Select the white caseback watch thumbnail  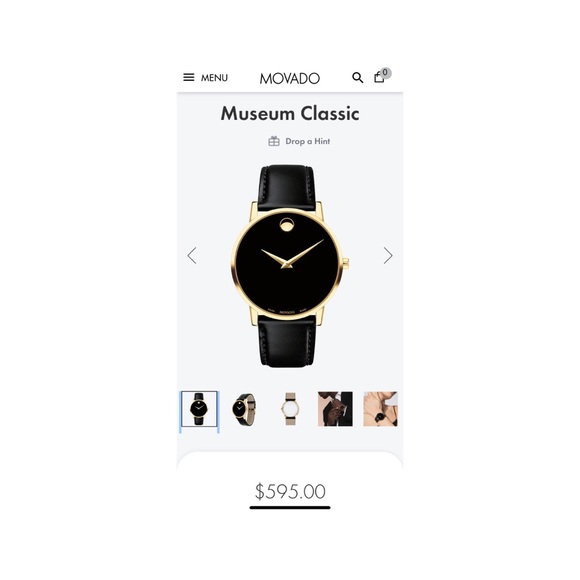pyautogui.click(x=290, y=409)
